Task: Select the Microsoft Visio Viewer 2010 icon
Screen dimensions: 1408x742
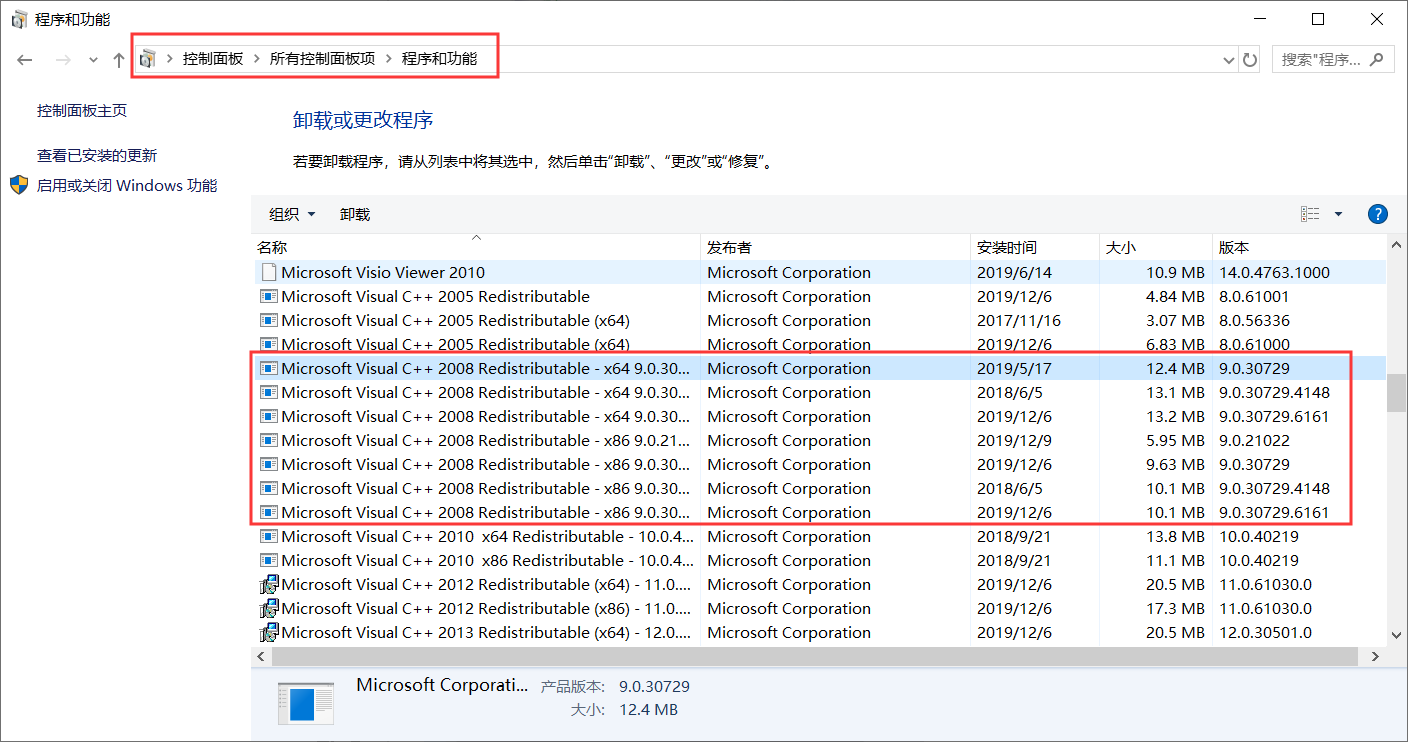Action: point(268,272)
